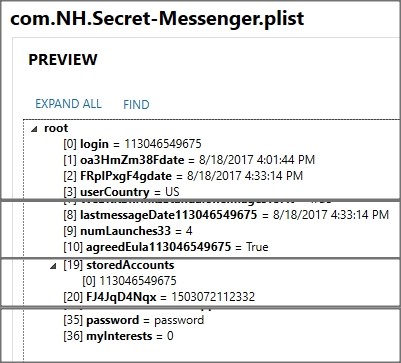Image resolution: width=401 pixels, height=363 pixels.
Task: Click the root node label
Action: coord(56,128)
